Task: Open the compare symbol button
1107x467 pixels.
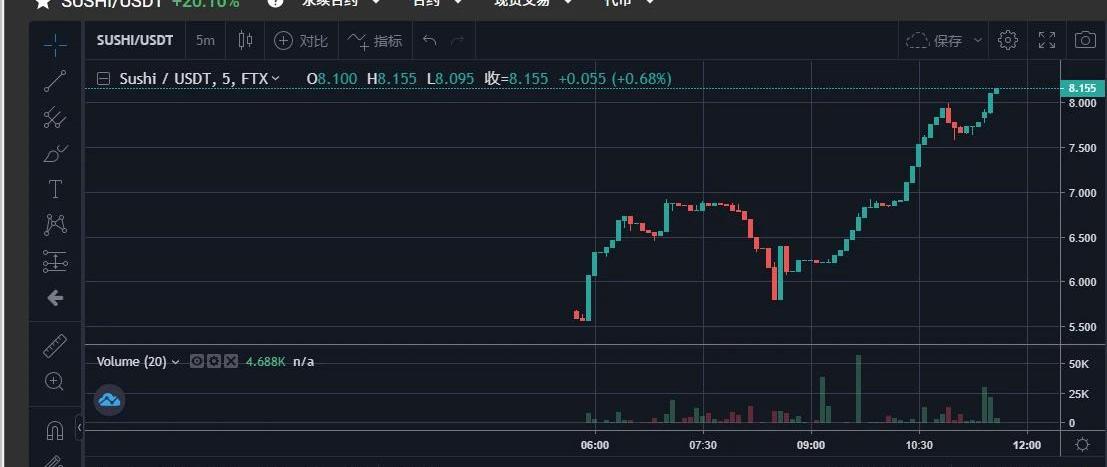Action: [301, 41]
